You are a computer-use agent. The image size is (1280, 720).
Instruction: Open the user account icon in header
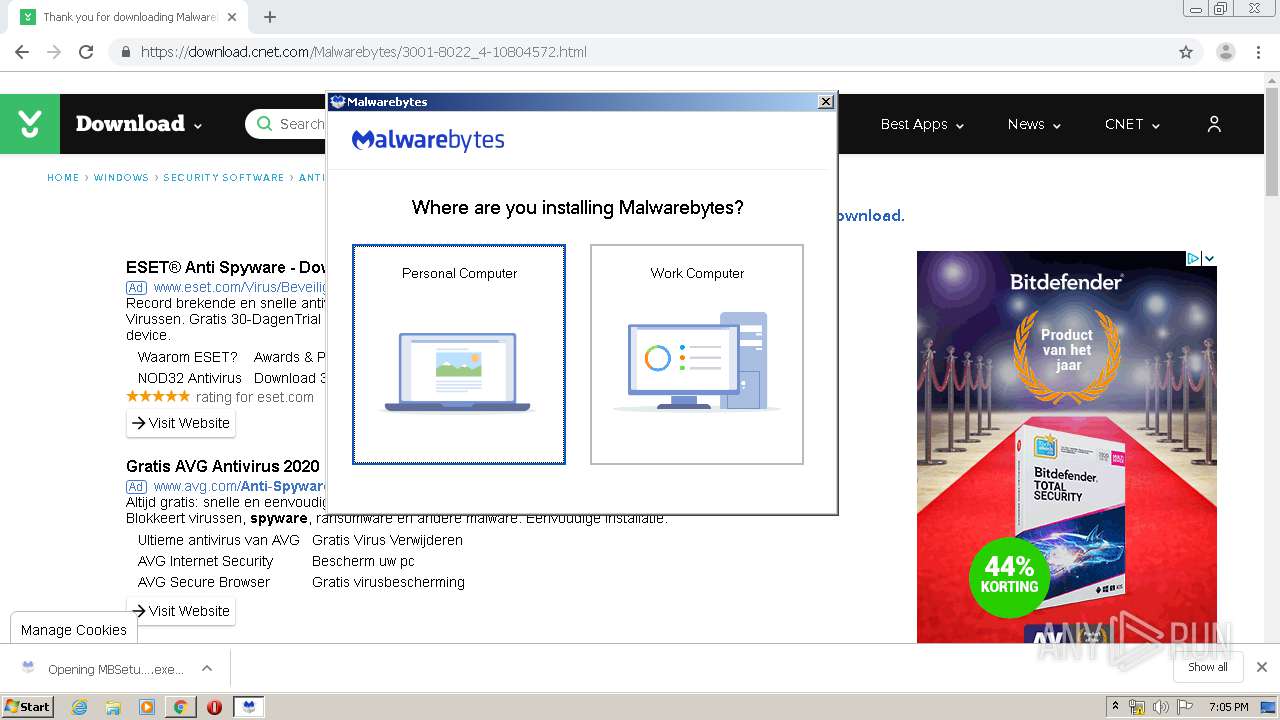pos(1214,124)
